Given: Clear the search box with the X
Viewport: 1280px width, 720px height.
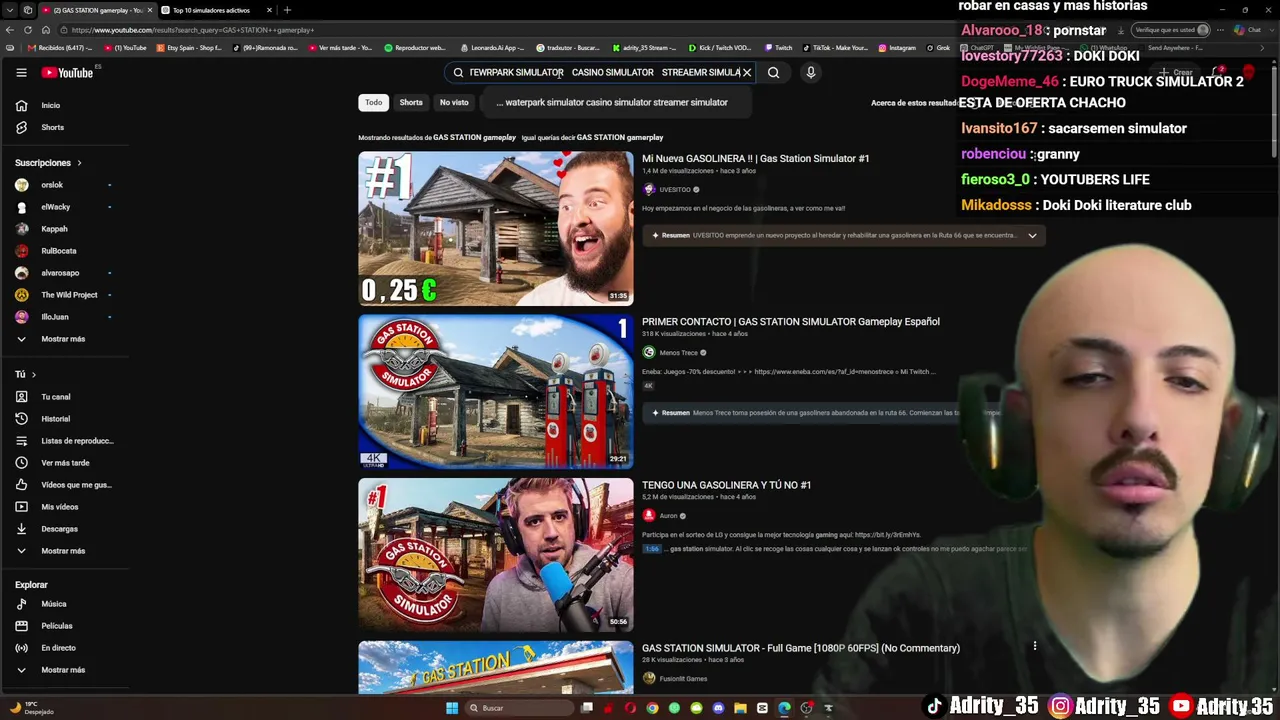Looking at the screenshot, I should [x=746, y=72].
